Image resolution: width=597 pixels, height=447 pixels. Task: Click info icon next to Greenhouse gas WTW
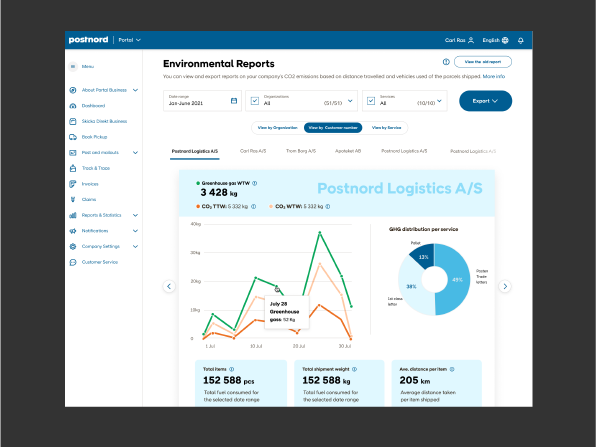click(255, 183)
